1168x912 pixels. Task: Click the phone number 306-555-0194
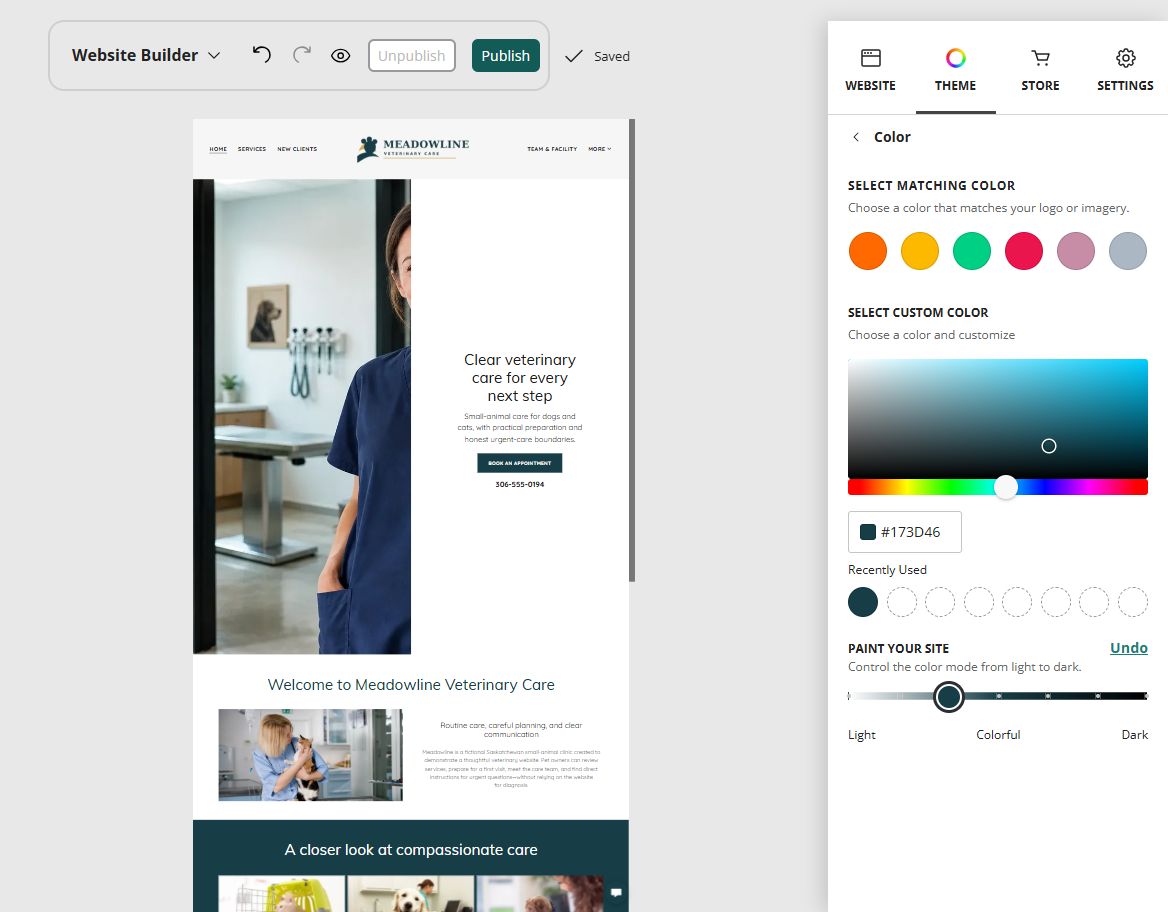[520, 484]
